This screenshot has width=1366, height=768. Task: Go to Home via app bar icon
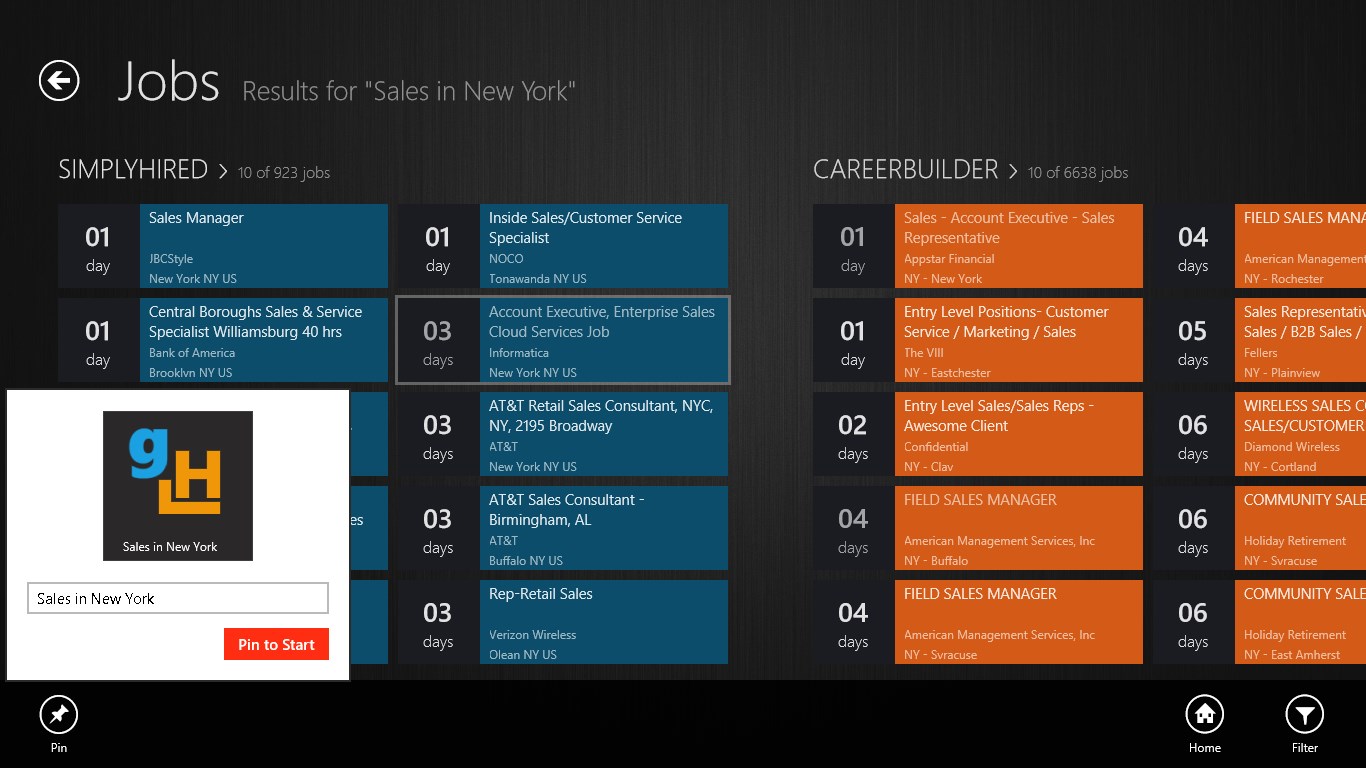tap(1204, 715)
